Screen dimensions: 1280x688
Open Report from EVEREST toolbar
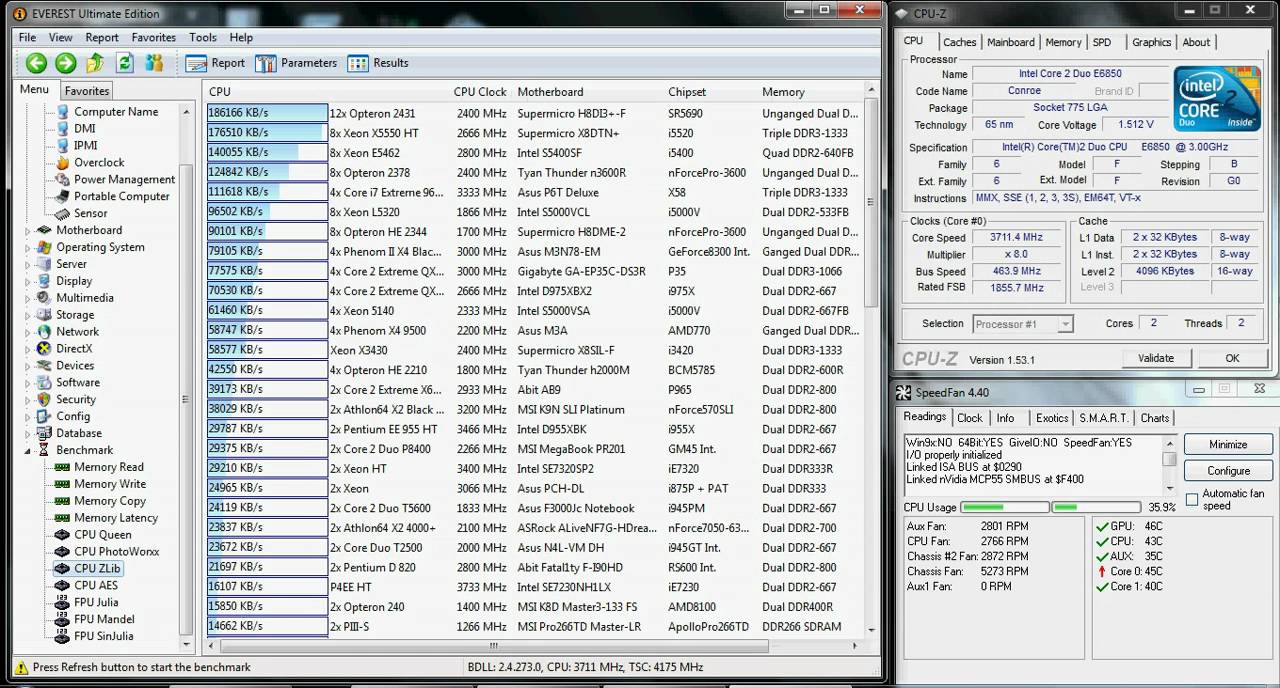click(215, 63)
